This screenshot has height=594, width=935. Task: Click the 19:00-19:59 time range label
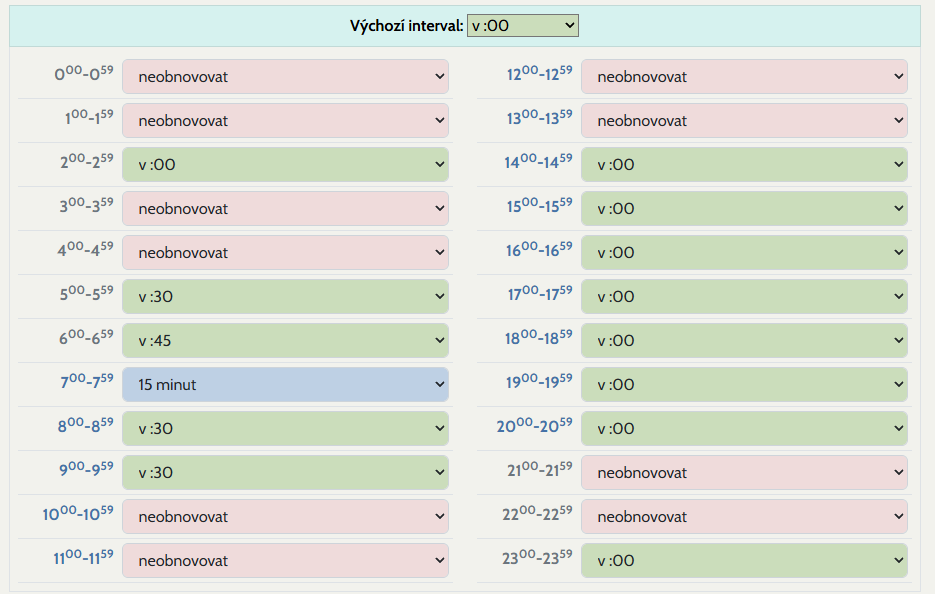click(x=539, y=381)
